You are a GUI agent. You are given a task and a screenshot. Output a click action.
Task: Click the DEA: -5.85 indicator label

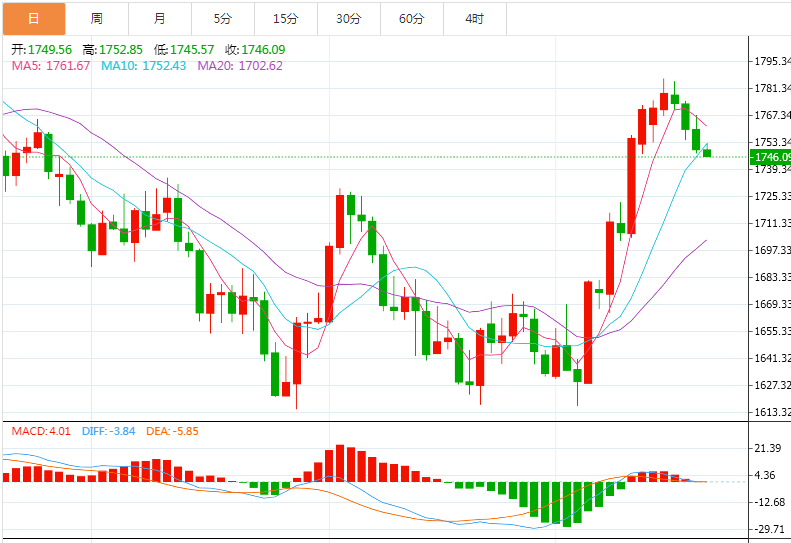[173, 431]
